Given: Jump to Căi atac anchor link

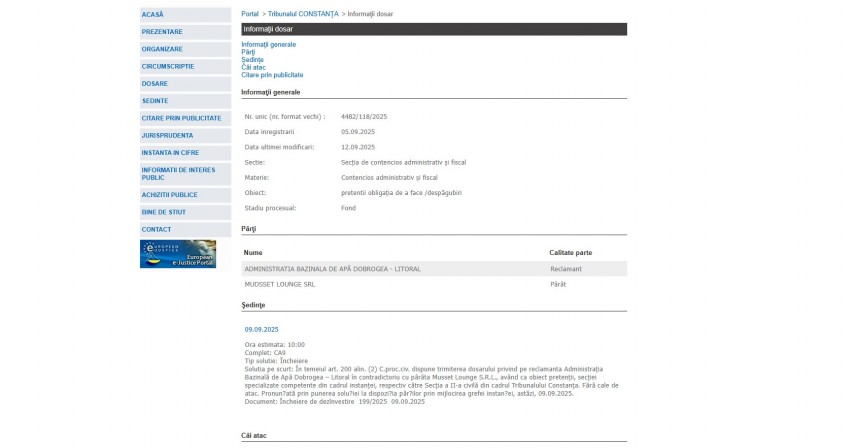Looking at the screenshot, I should [x=253, y=67].
